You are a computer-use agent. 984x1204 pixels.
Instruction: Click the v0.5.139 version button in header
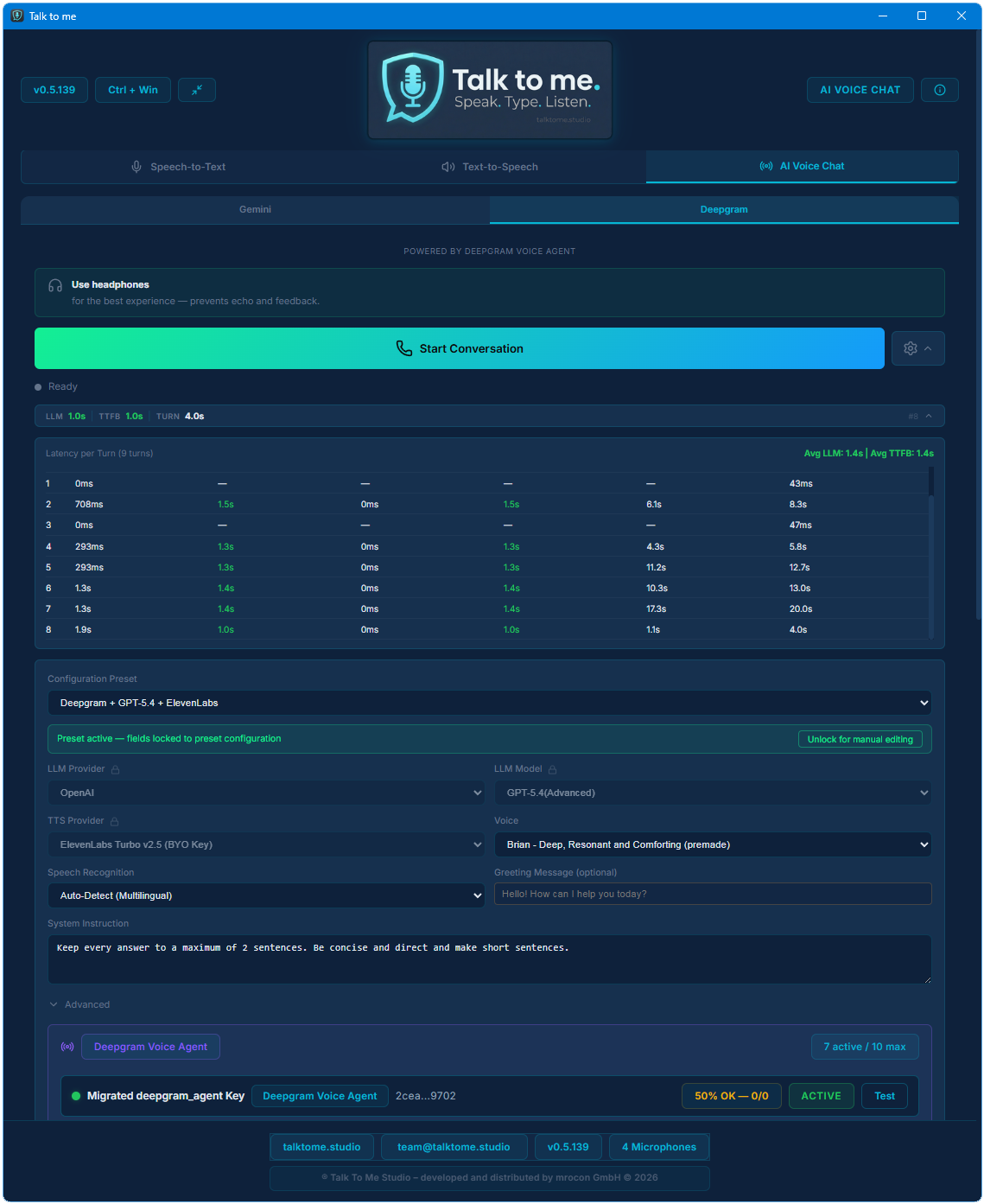coord(54,90)
